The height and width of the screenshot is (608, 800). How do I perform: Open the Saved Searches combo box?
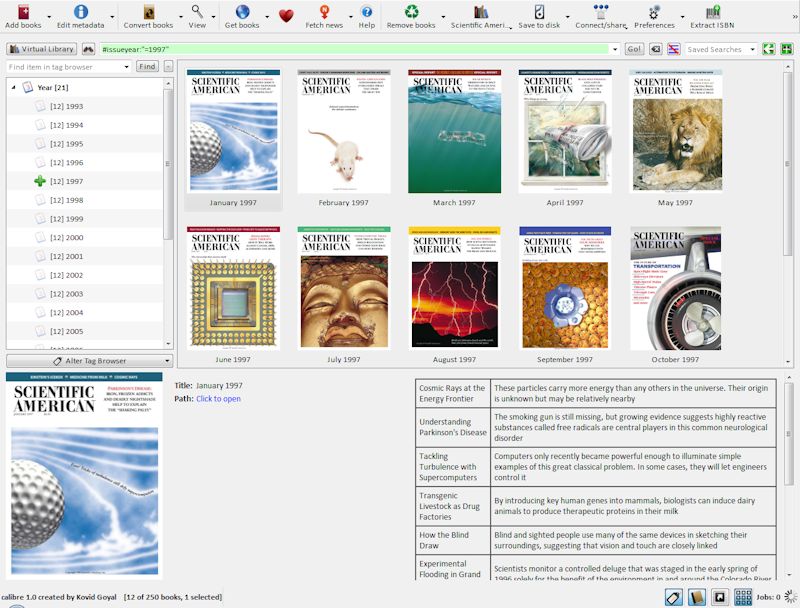[x=720, y=49]
